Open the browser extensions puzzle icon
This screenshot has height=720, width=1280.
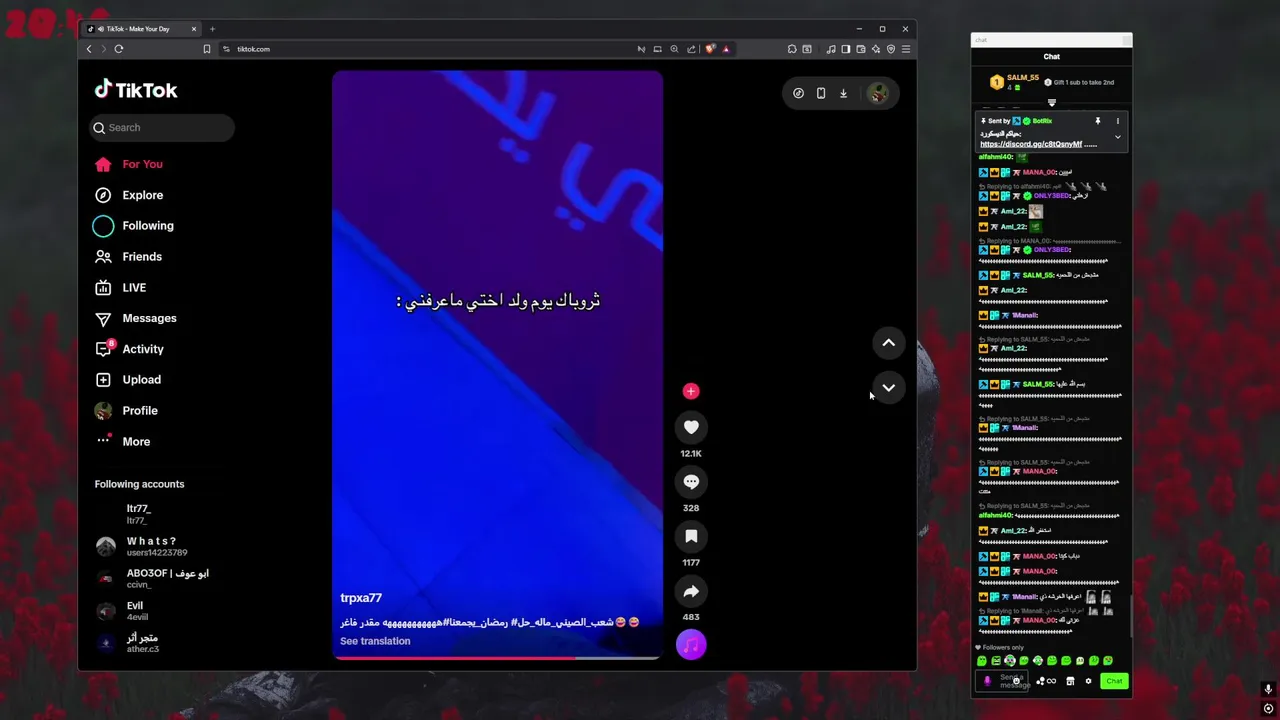point(792,49)
